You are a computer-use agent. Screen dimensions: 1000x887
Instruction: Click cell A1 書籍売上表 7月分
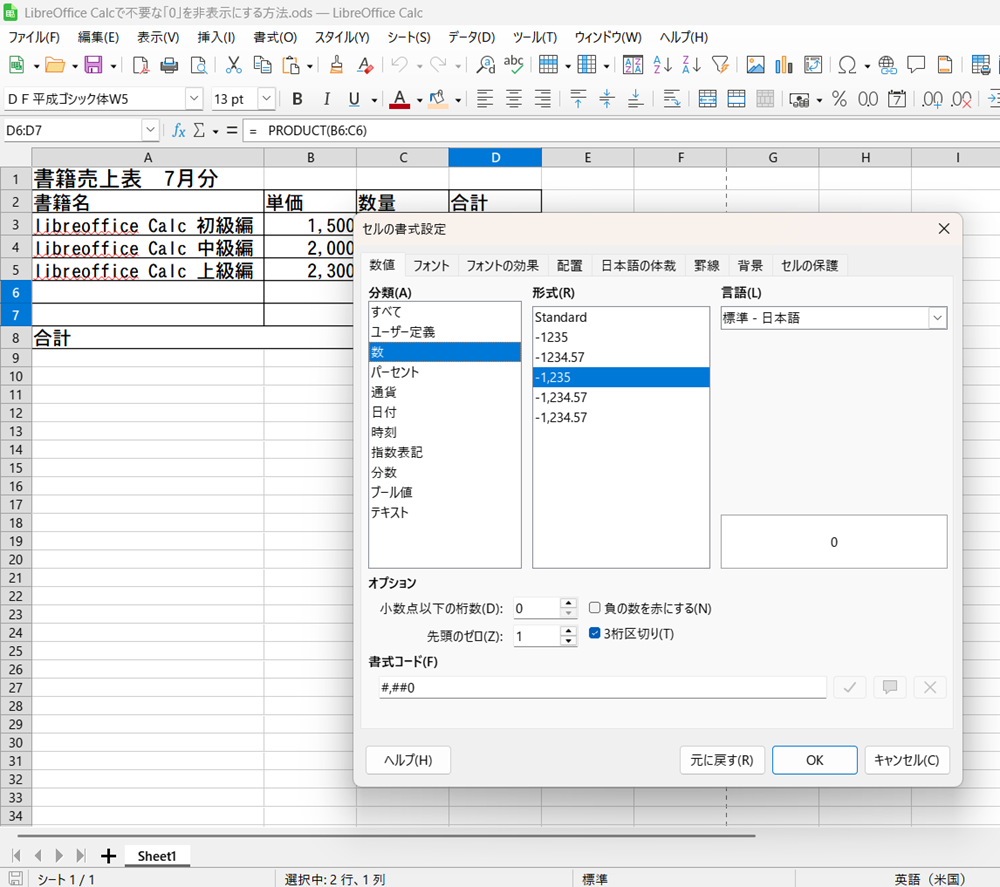click(147, 179)
